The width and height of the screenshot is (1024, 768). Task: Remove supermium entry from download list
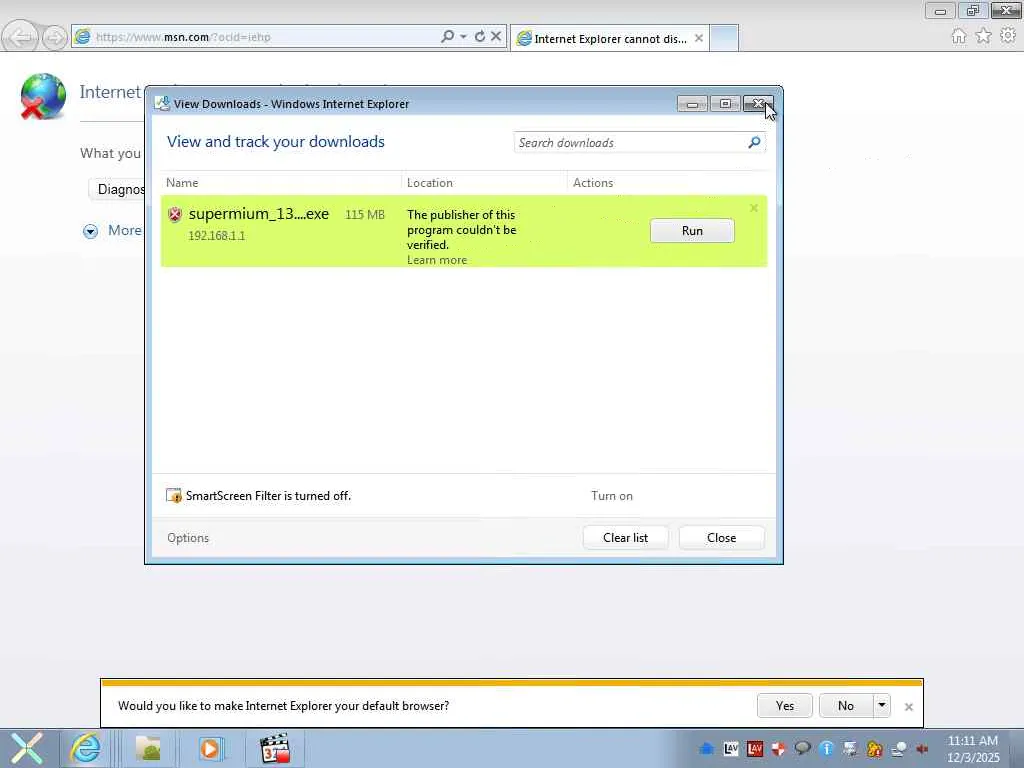pyautogui.click(x=754, y=208)
